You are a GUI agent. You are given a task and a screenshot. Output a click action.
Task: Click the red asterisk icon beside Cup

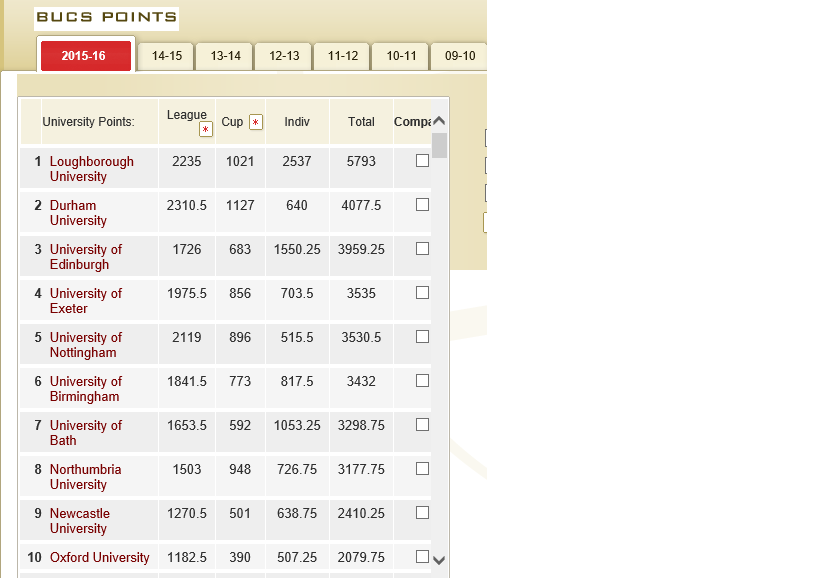point(256,122)
